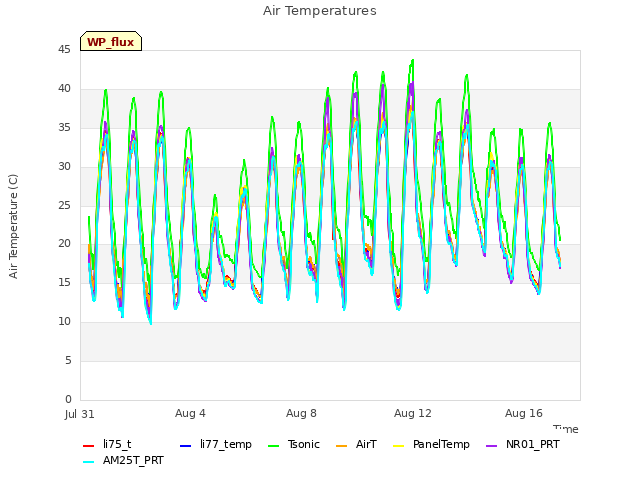Click the 35 y-axis tick label

coord(64,128)
